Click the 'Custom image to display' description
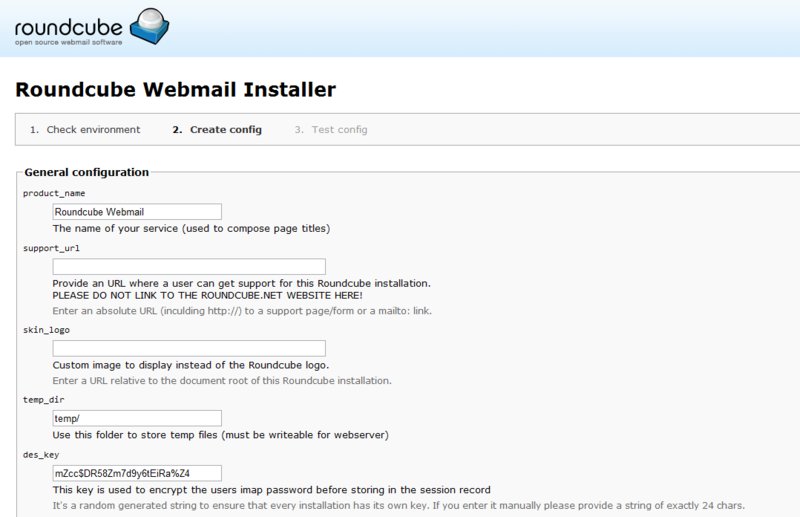The width and height of the screenshot is (800, 517). pyautogui.click(x=191, y=365)
